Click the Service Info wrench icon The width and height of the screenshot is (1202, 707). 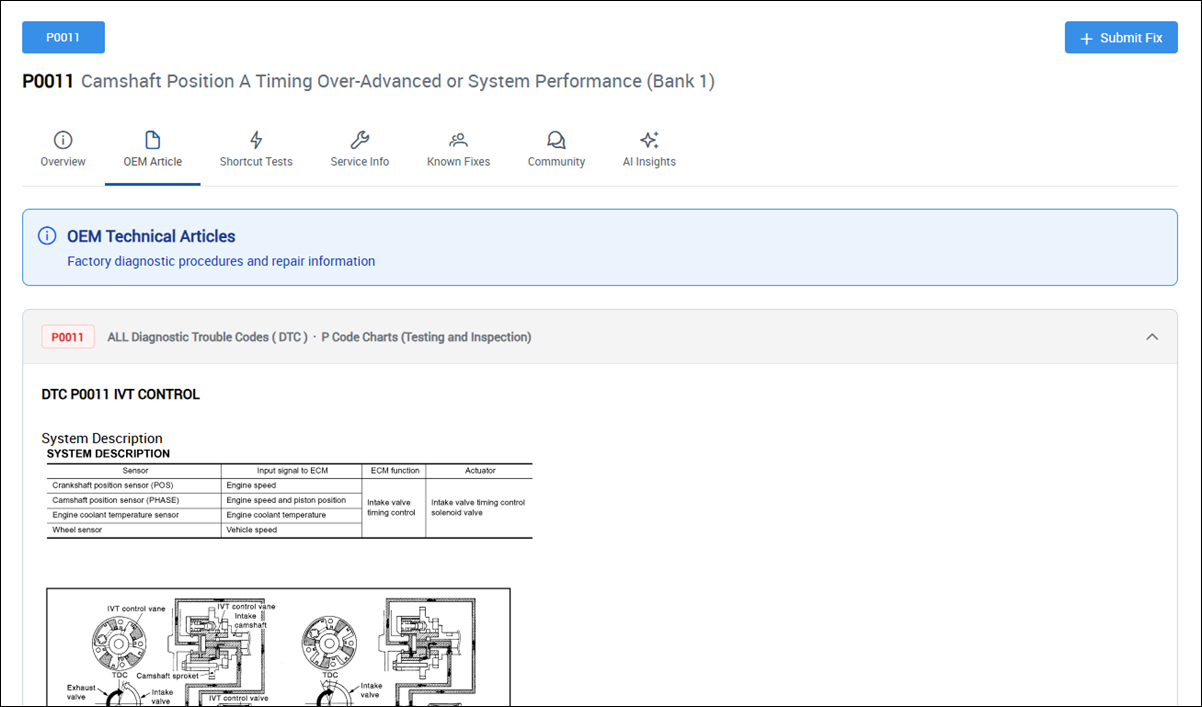tap(360, 140)
